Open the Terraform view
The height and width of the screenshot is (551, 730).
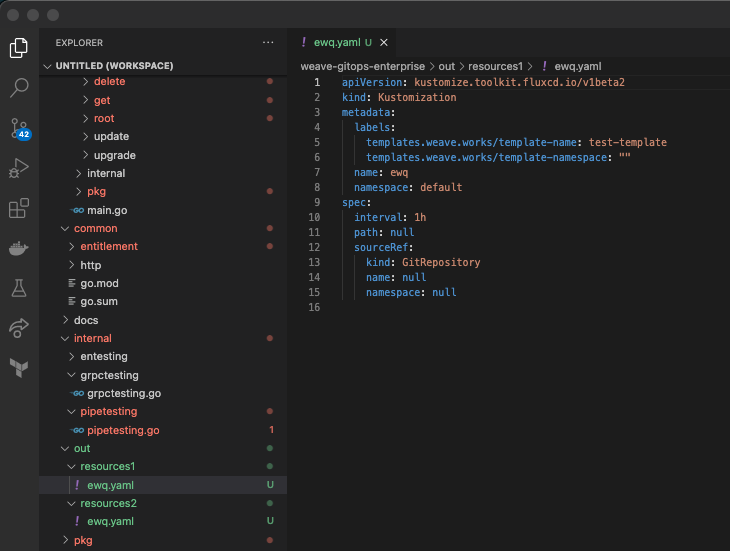[x=19, y=368]
